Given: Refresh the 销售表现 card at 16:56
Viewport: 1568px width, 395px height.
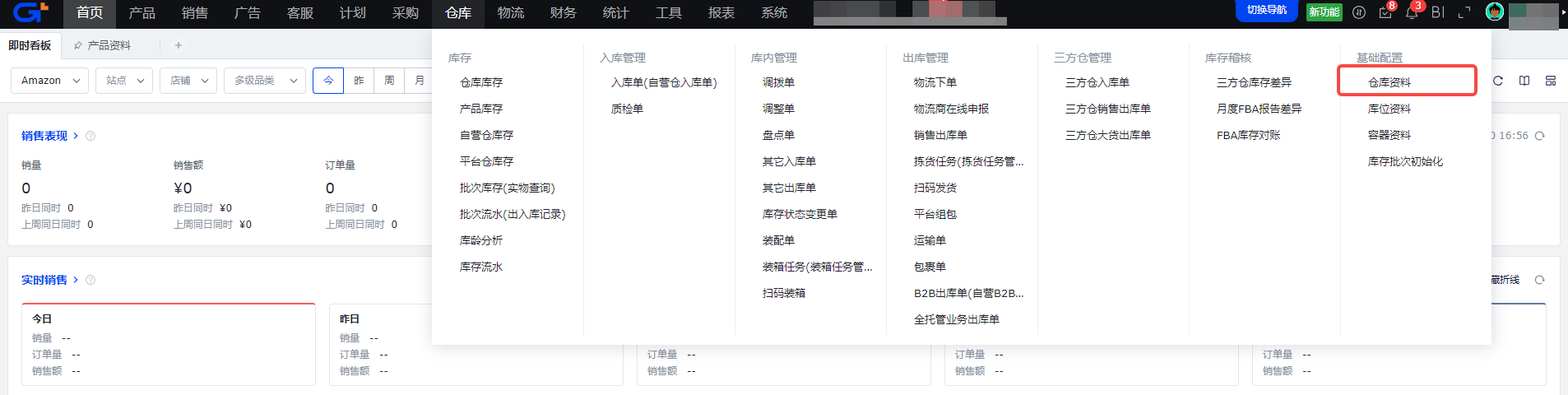Looking at the screenshot, I should click(x=1540, y=136).
